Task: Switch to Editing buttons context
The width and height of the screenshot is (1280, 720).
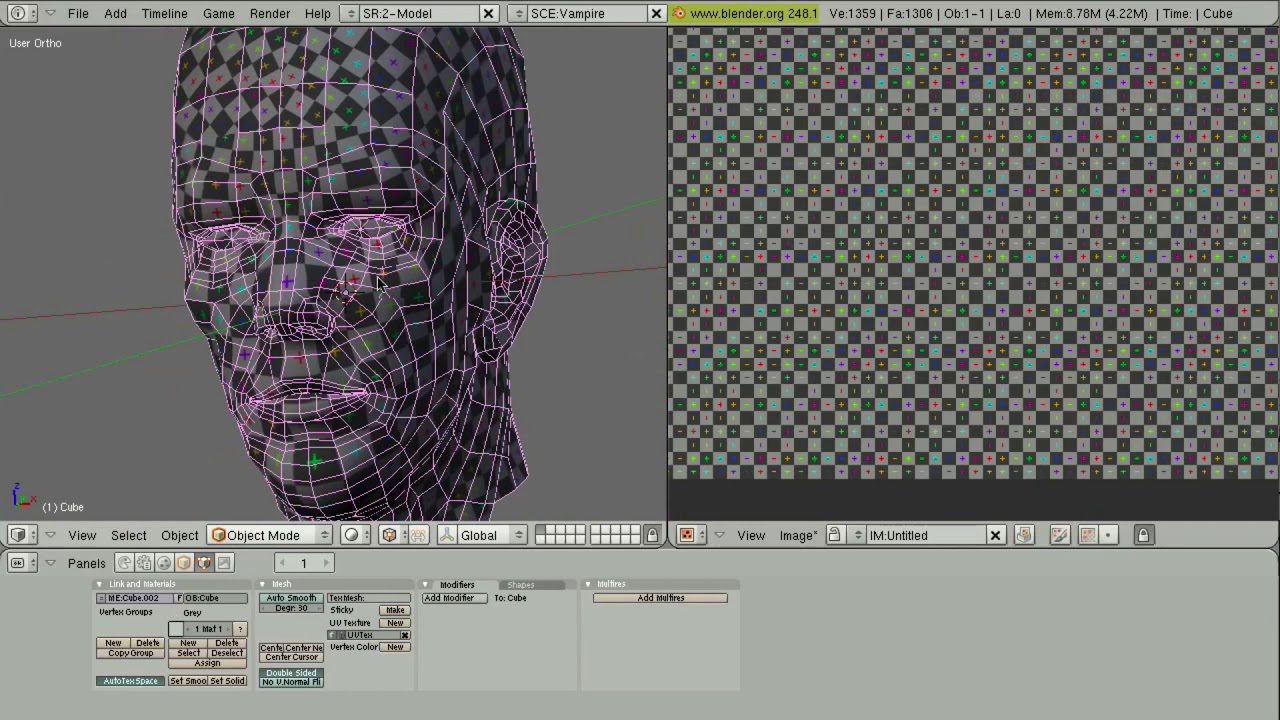Action: [204, 563]
